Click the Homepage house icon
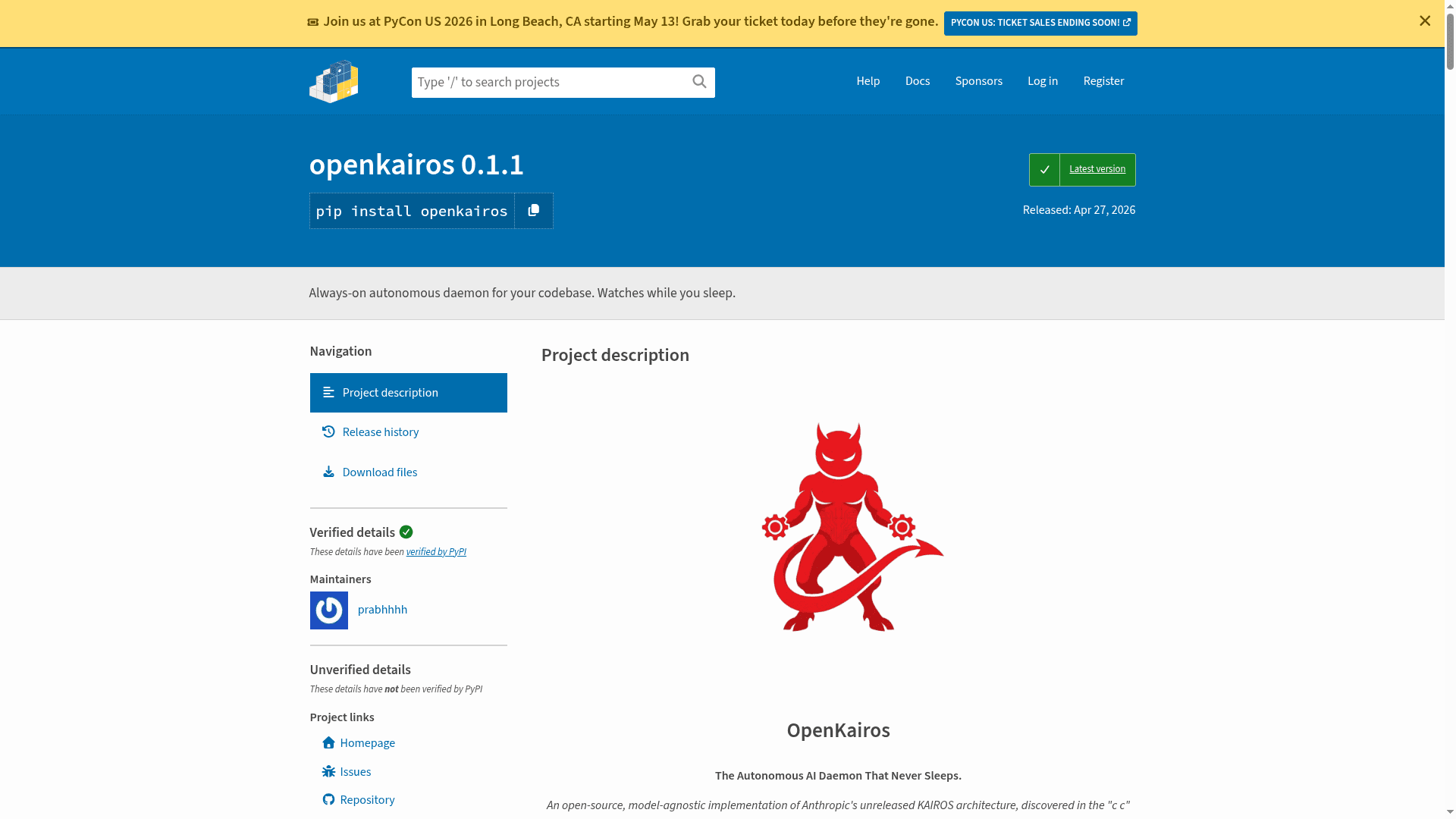1456x819 pixels. (x=328, y=742)
